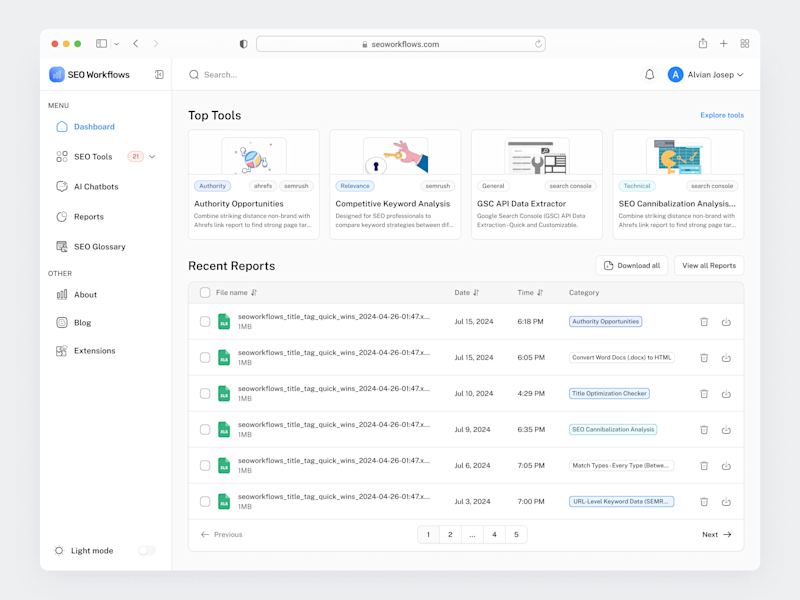This screenshot has width=800, height=600.
Task: Delete the Jul 10 4:29 PM report
Action: [704, 393]
